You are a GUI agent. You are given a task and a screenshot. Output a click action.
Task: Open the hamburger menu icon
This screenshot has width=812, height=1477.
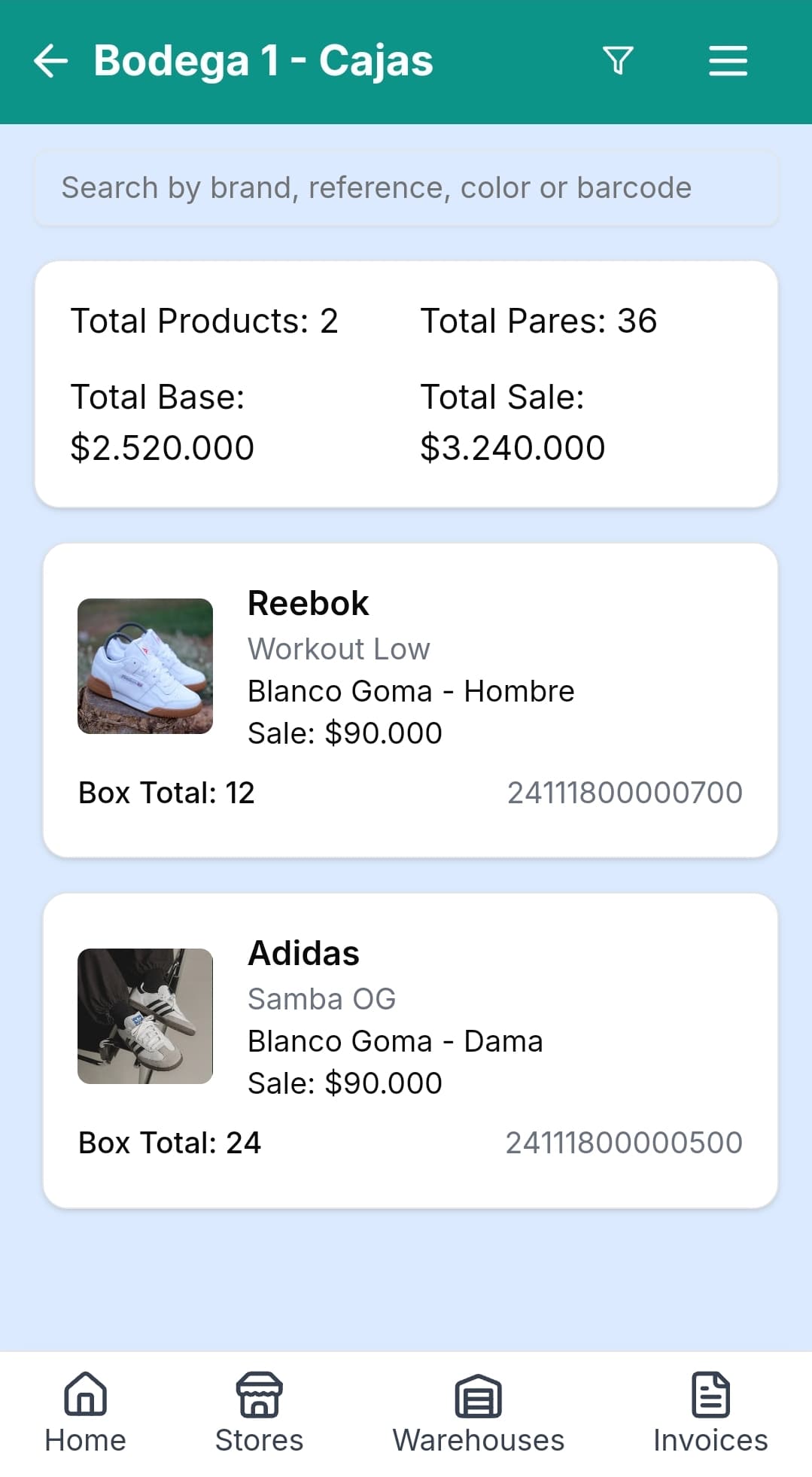coord(728,61)
